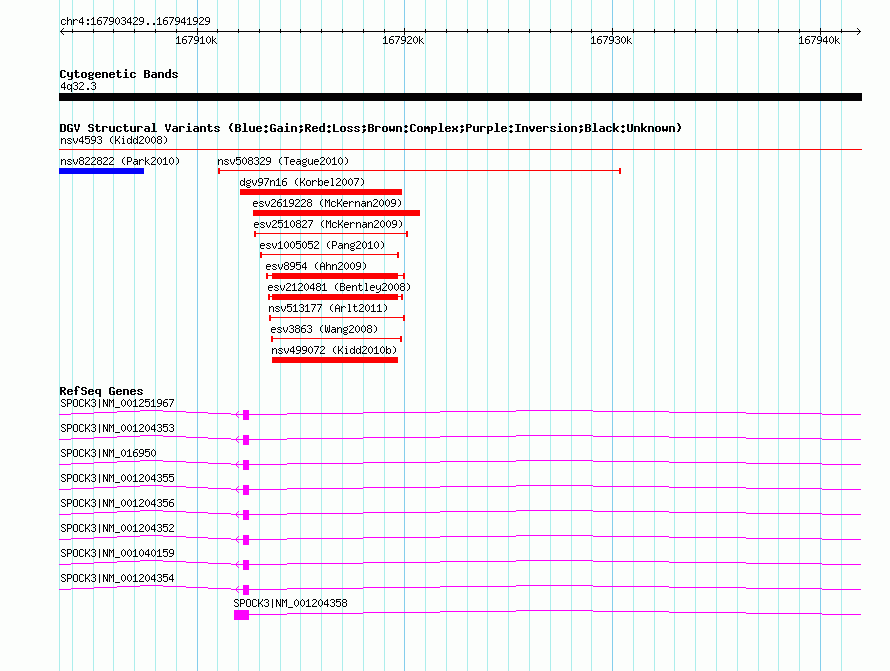Click the black 4q32.3 cytoband bar
The image size is (890, 671).
coord(460,97)
